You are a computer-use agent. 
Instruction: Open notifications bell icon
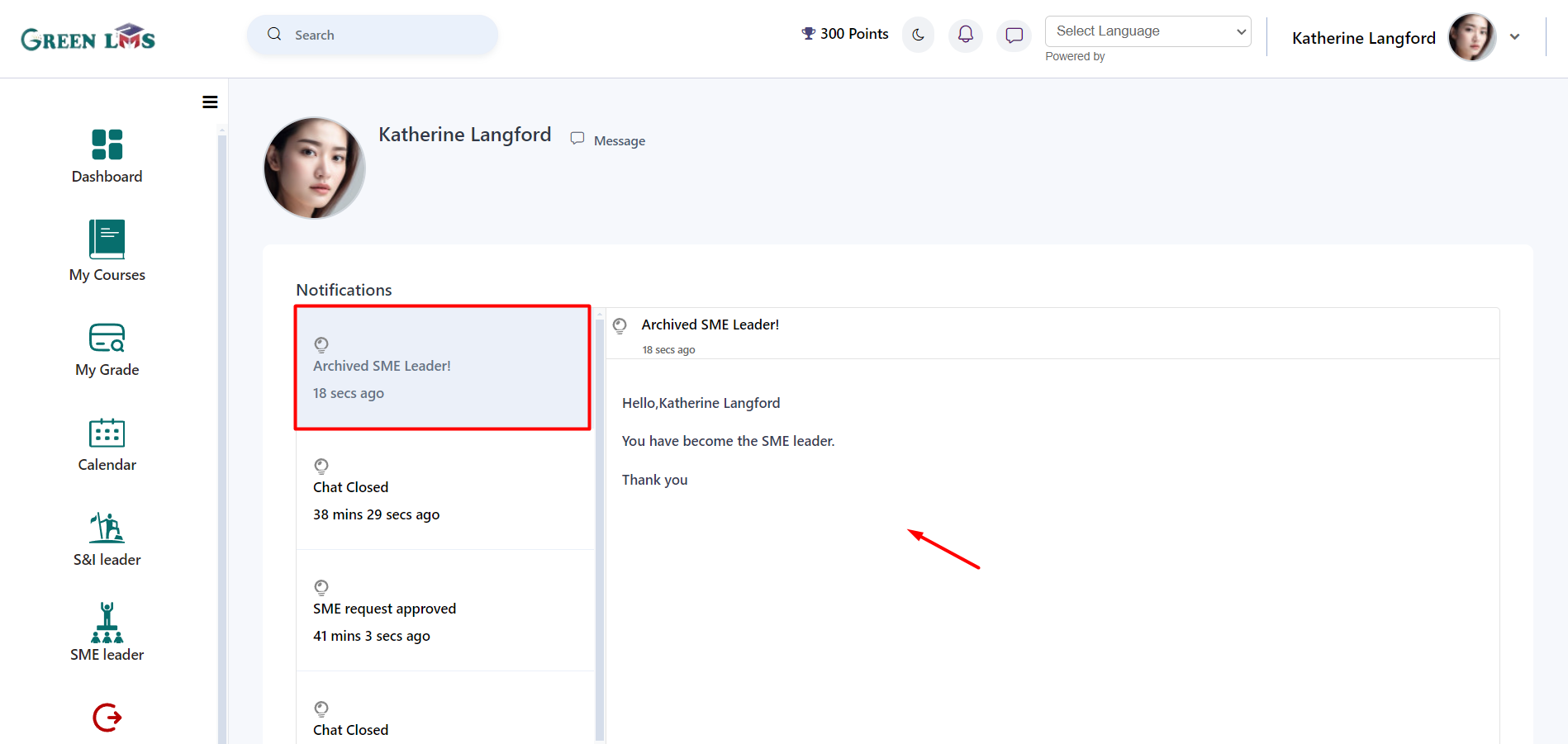click(966, 35)
